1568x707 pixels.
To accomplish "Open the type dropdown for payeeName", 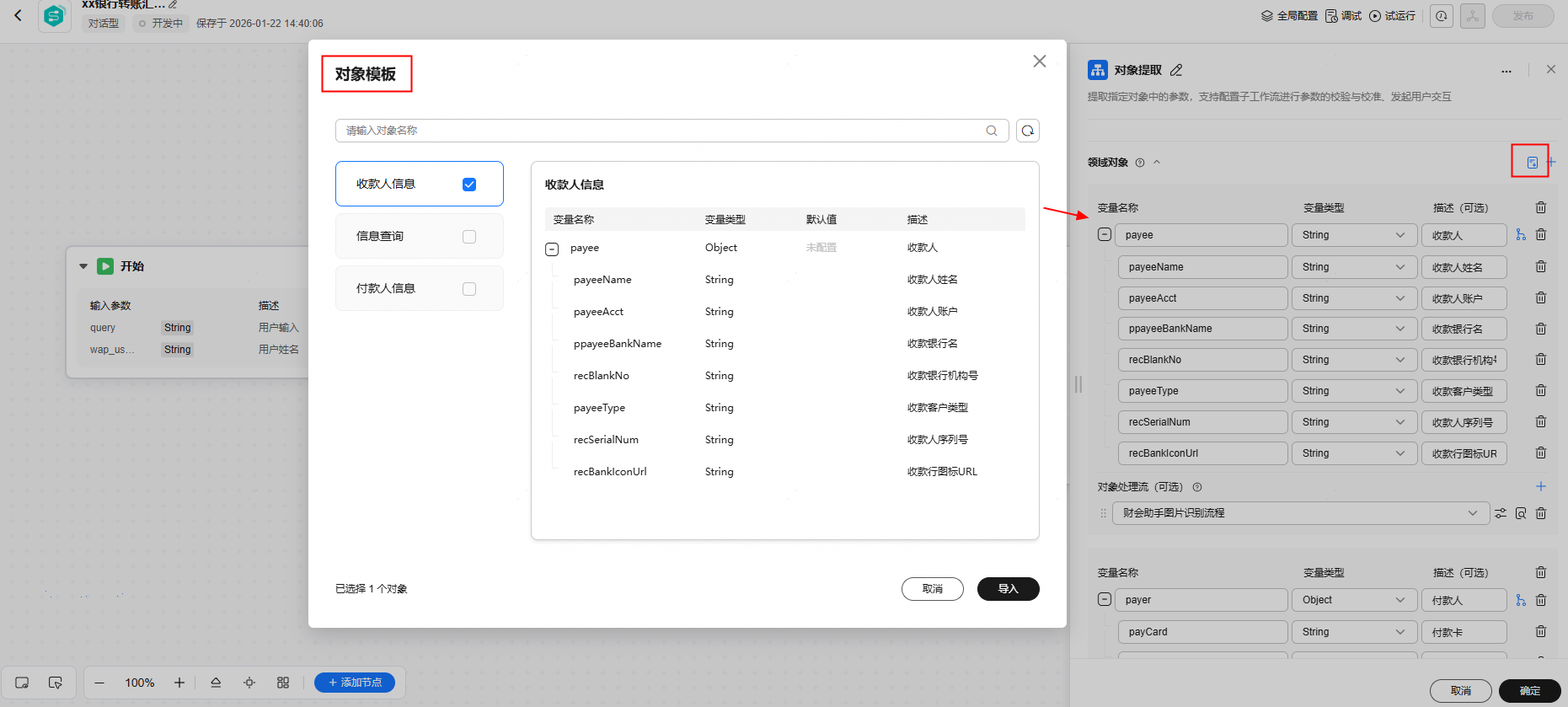I will 1353,267.
